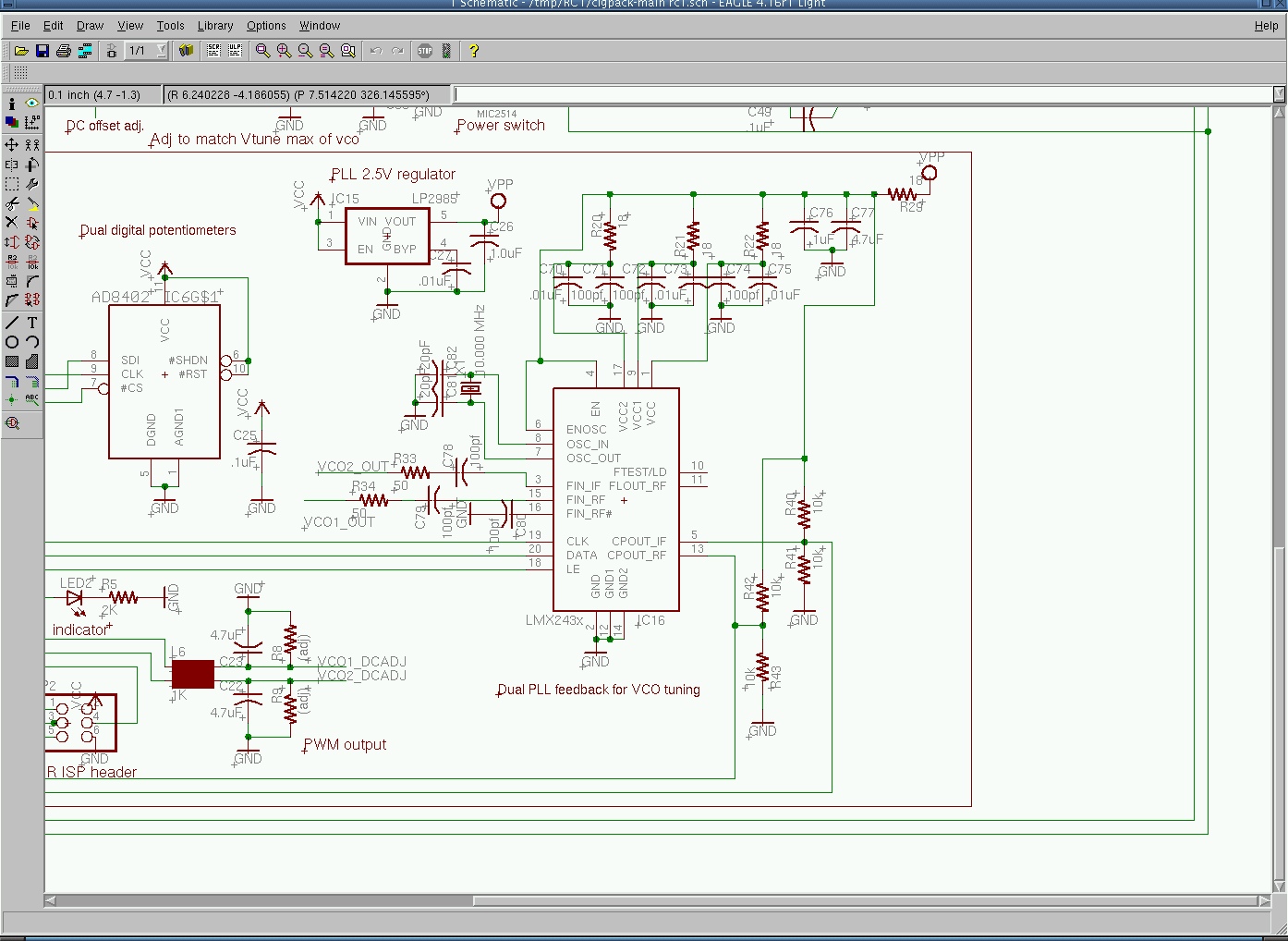Toggle the Show (eye) tool

pyautogui.click(x=32, y=104)
